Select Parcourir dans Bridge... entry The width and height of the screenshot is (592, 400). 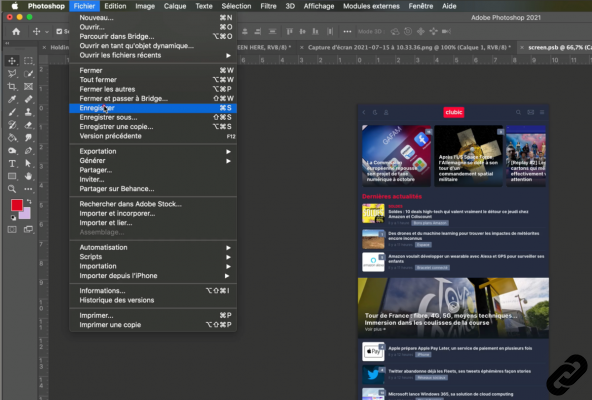(x=153, y=37)
